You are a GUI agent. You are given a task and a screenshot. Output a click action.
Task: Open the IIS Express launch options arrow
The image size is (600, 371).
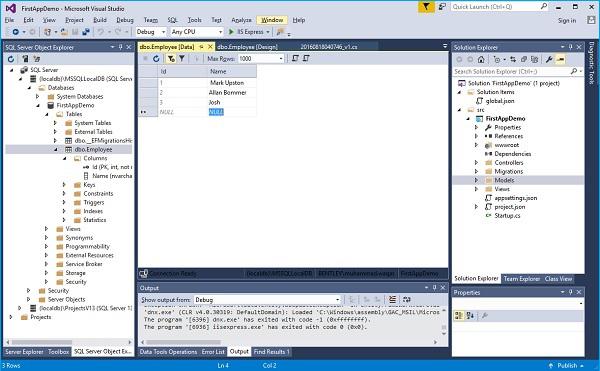tap(268, 32)
